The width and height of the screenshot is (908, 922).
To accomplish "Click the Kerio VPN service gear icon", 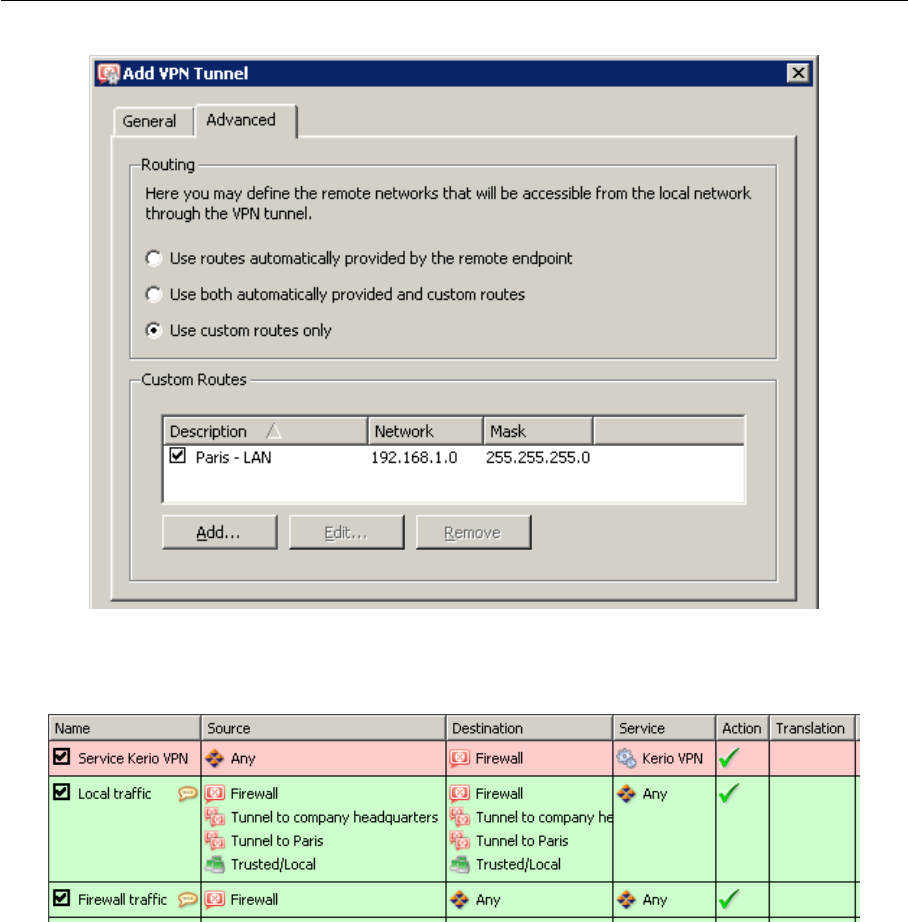I will point(626,759).
